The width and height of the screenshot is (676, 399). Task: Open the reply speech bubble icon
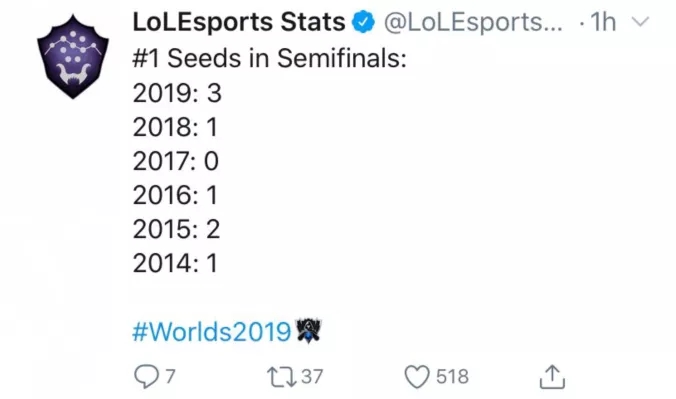click(147, 377)
